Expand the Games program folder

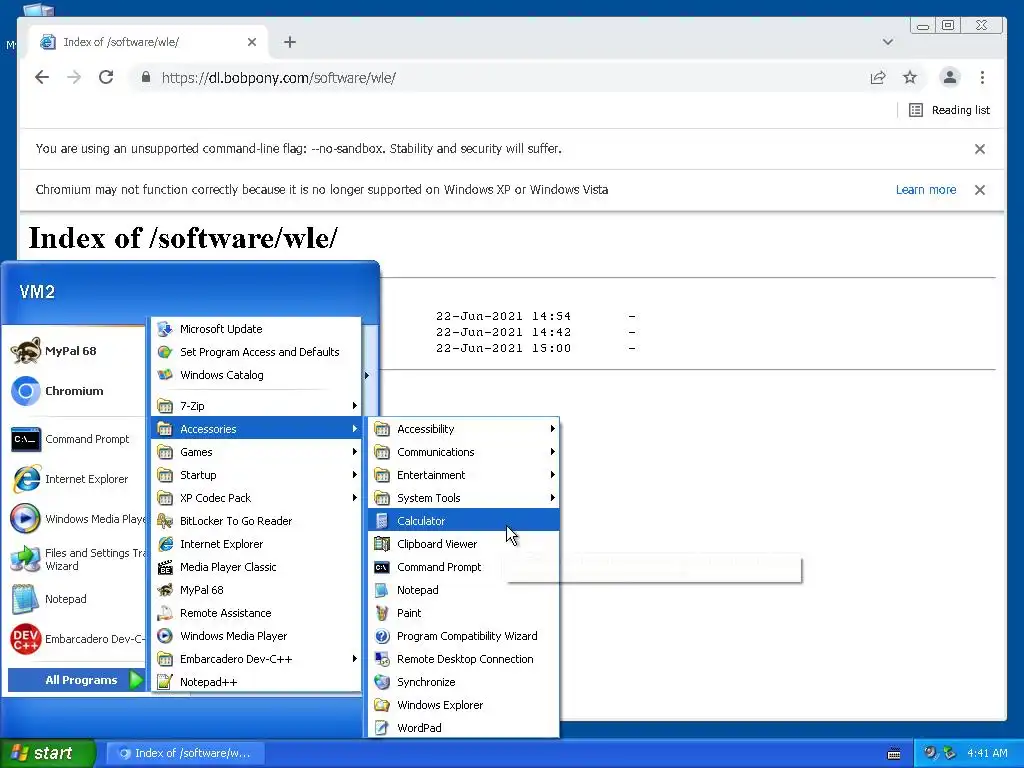[x=256, y=452]
